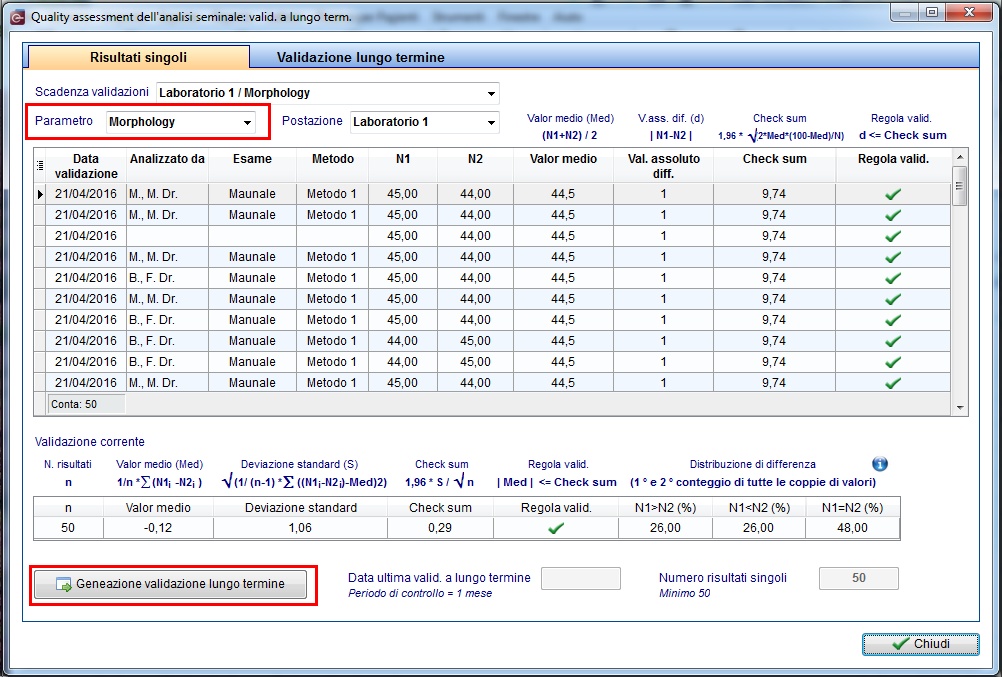Click the table scroll up arrow
This screenshot has height=677, width=1002.
959,157
